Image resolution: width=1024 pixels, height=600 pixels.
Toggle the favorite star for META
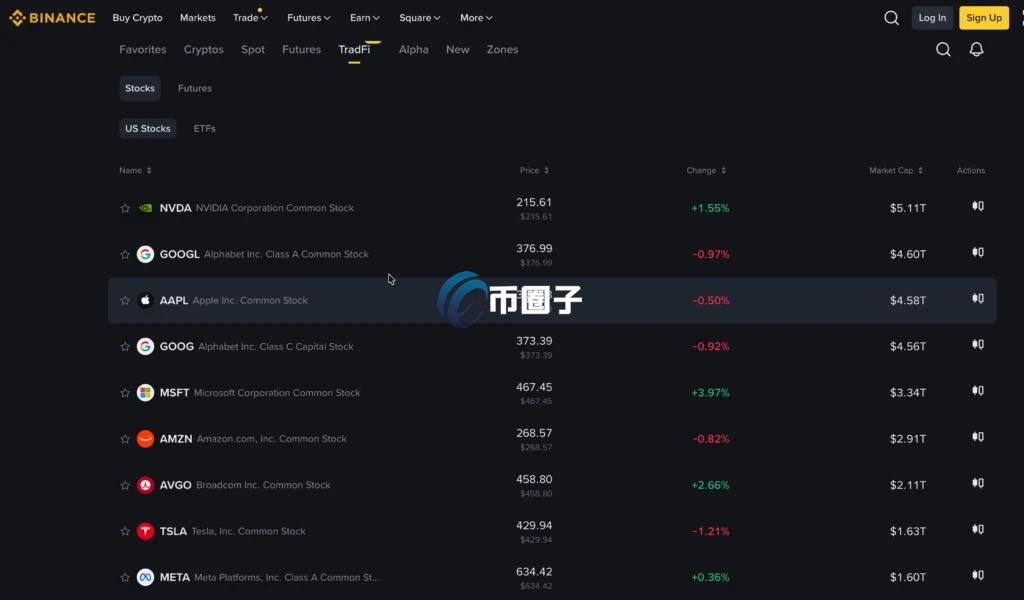pyautogui.click(x=125, y=577)
